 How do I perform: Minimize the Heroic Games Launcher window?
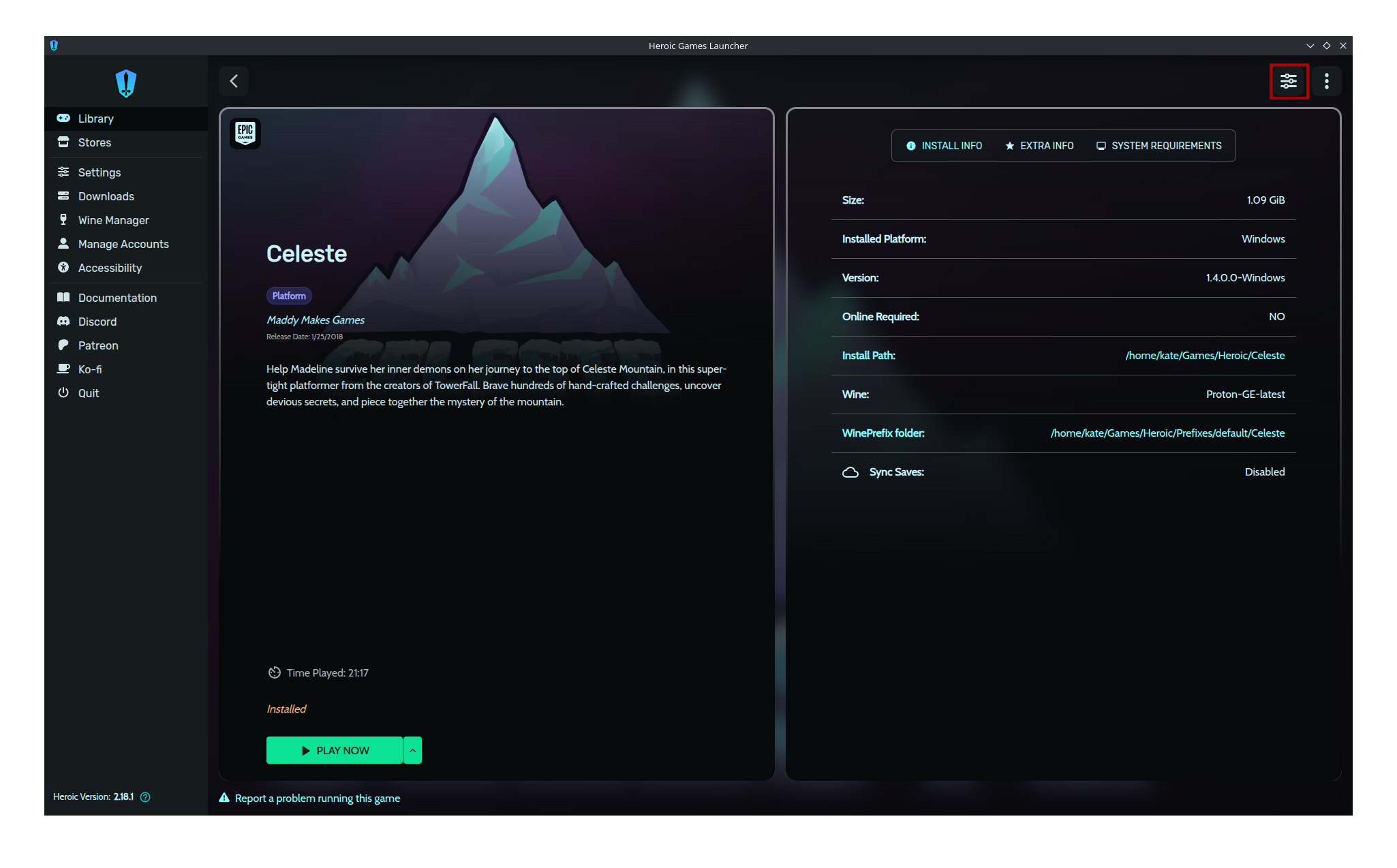1310,46
